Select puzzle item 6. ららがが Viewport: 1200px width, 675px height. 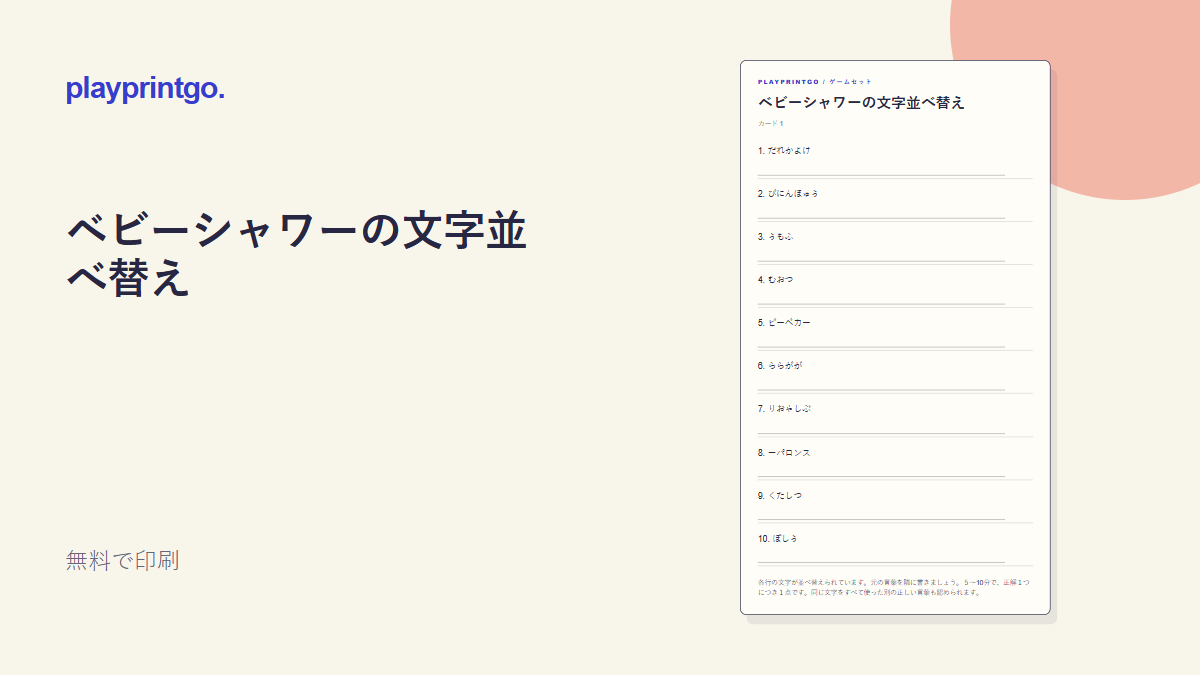coord(780,365)
